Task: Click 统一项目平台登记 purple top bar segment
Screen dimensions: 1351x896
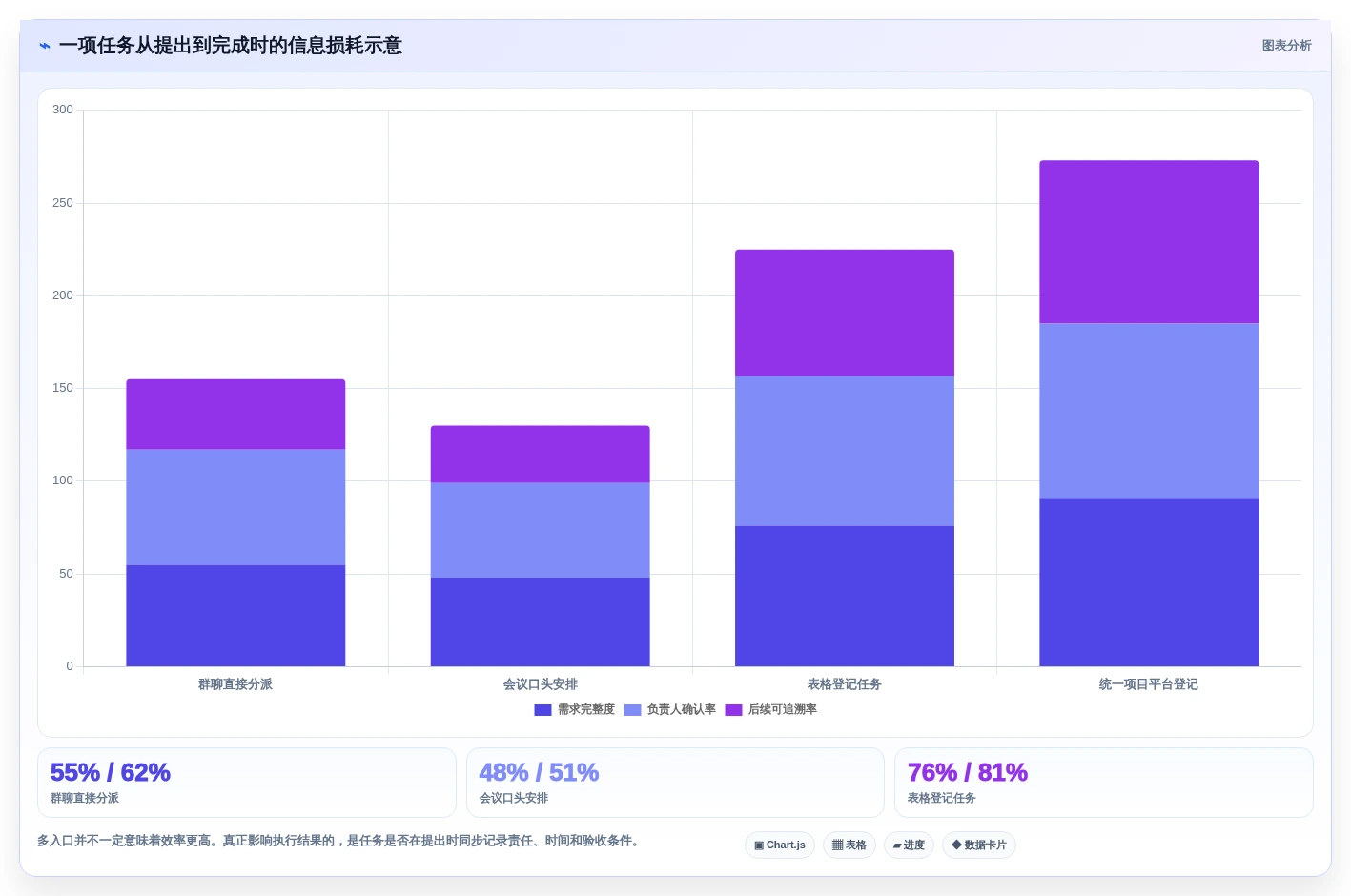Action: pos(1149,242)
